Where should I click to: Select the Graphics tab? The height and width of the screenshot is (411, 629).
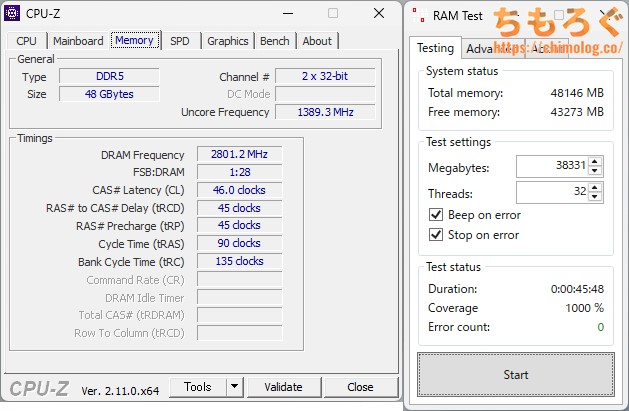click(x=227, y=41)
